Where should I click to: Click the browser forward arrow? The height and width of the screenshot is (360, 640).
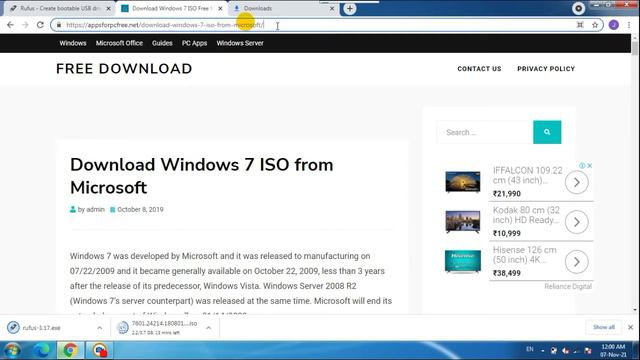(25, 25)
